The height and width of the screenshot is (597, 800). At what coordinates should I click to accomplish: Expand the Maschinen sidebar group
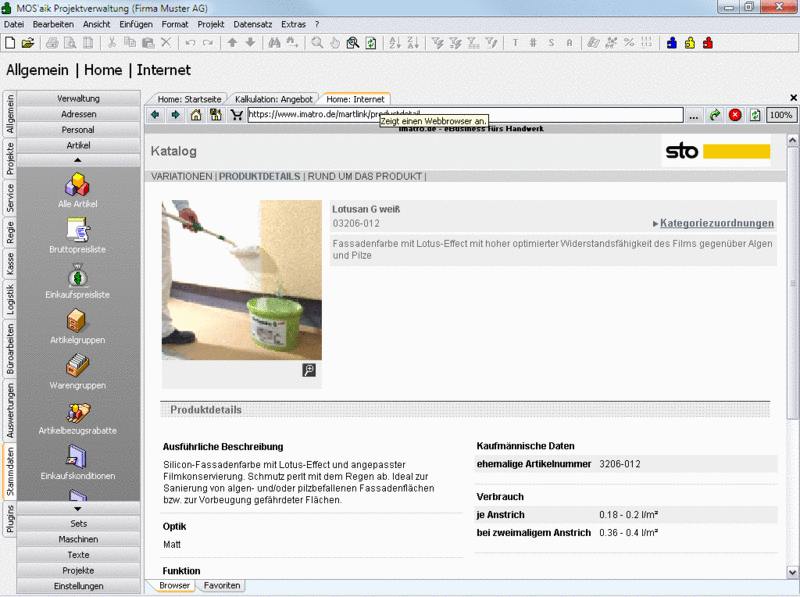79,539
